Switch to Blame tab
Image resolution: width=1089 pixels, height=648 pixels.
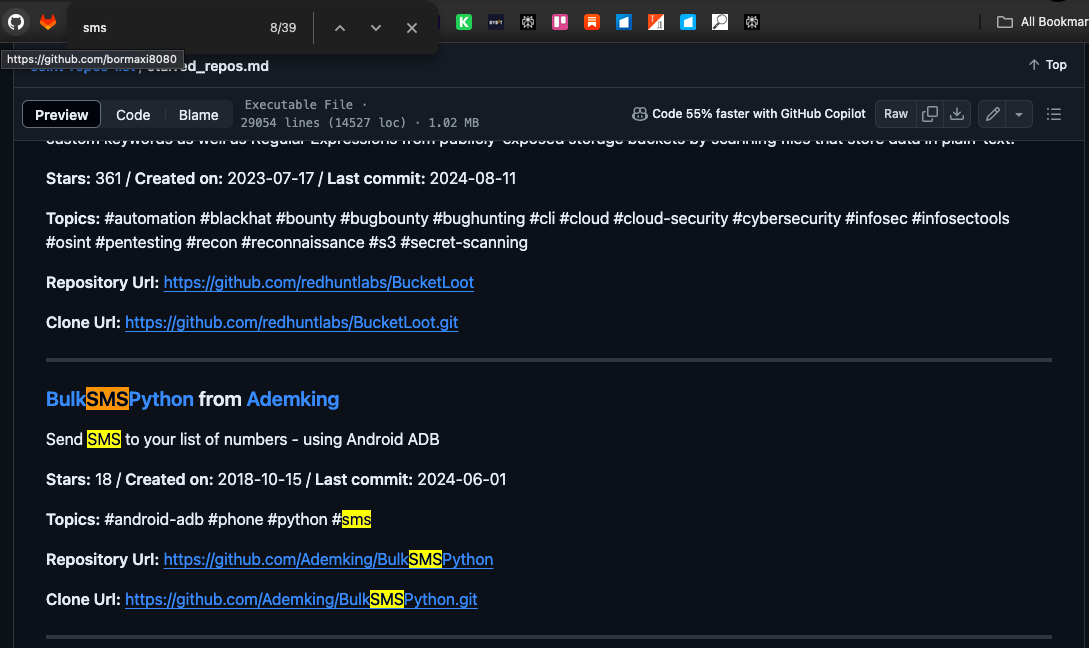pos(199,115)
